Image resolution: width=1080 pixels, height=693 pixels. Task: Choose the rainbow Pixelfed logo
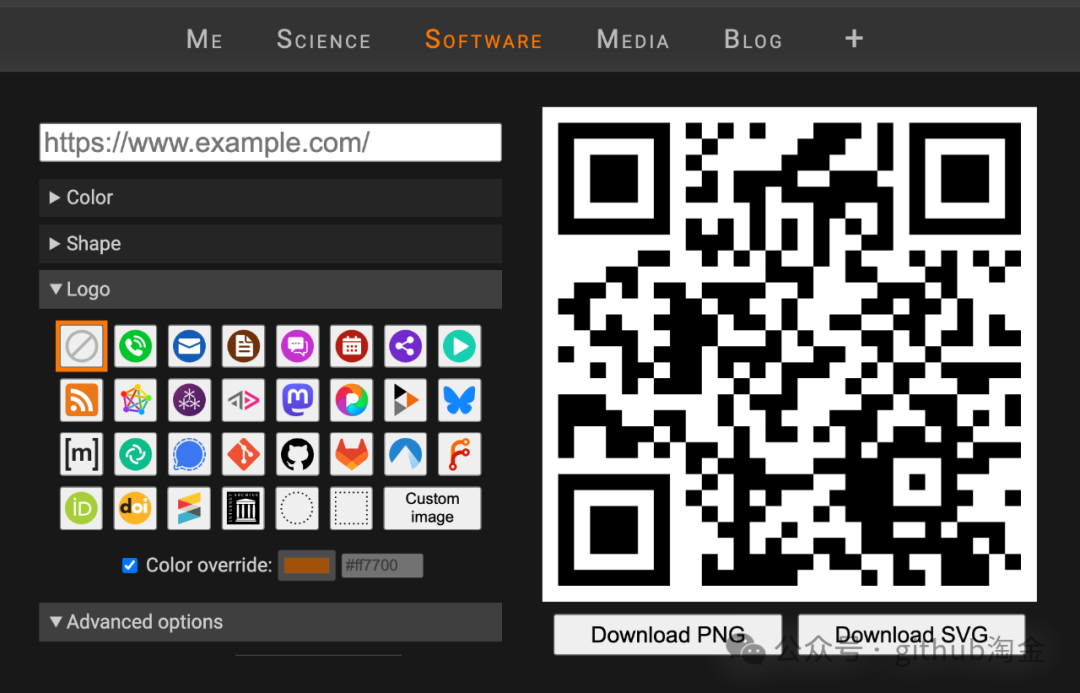tap(351, 400)
